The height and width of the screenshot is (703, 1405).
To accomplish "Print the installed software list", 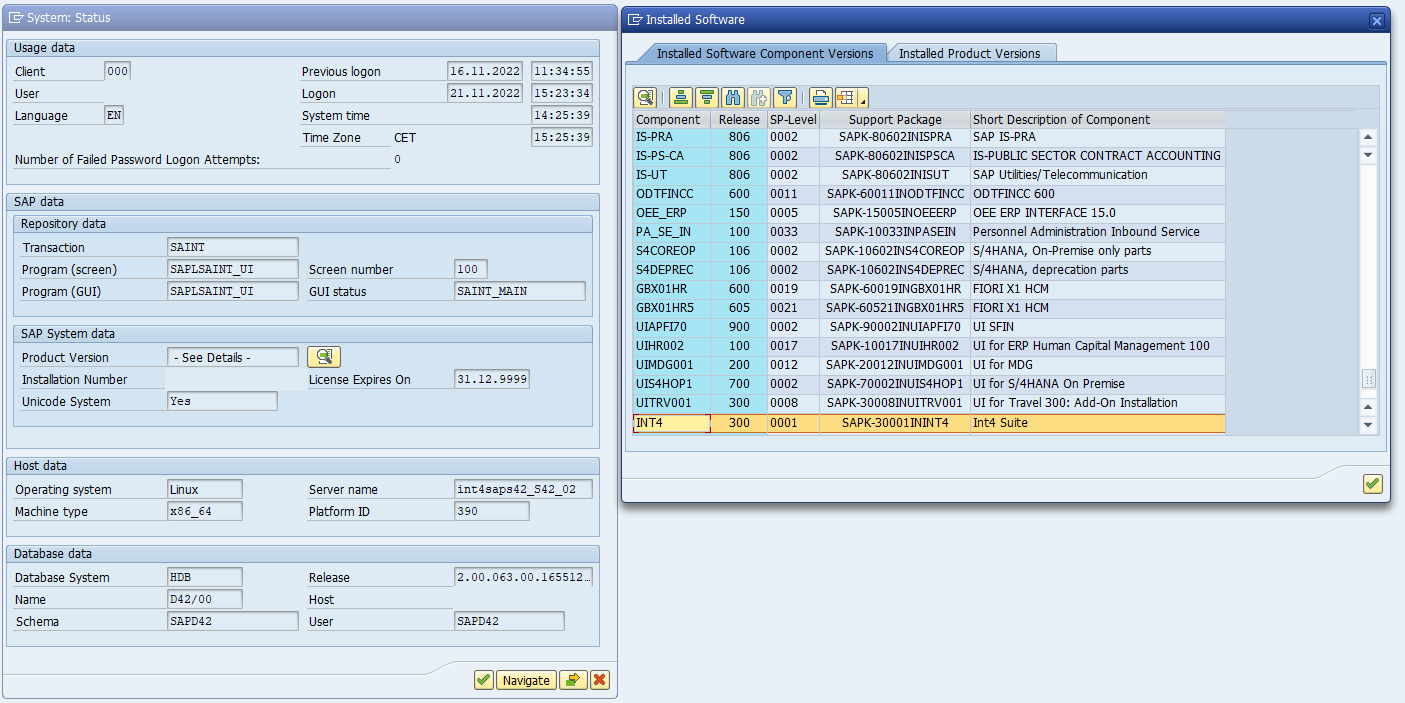I will [x=821, y=97].
